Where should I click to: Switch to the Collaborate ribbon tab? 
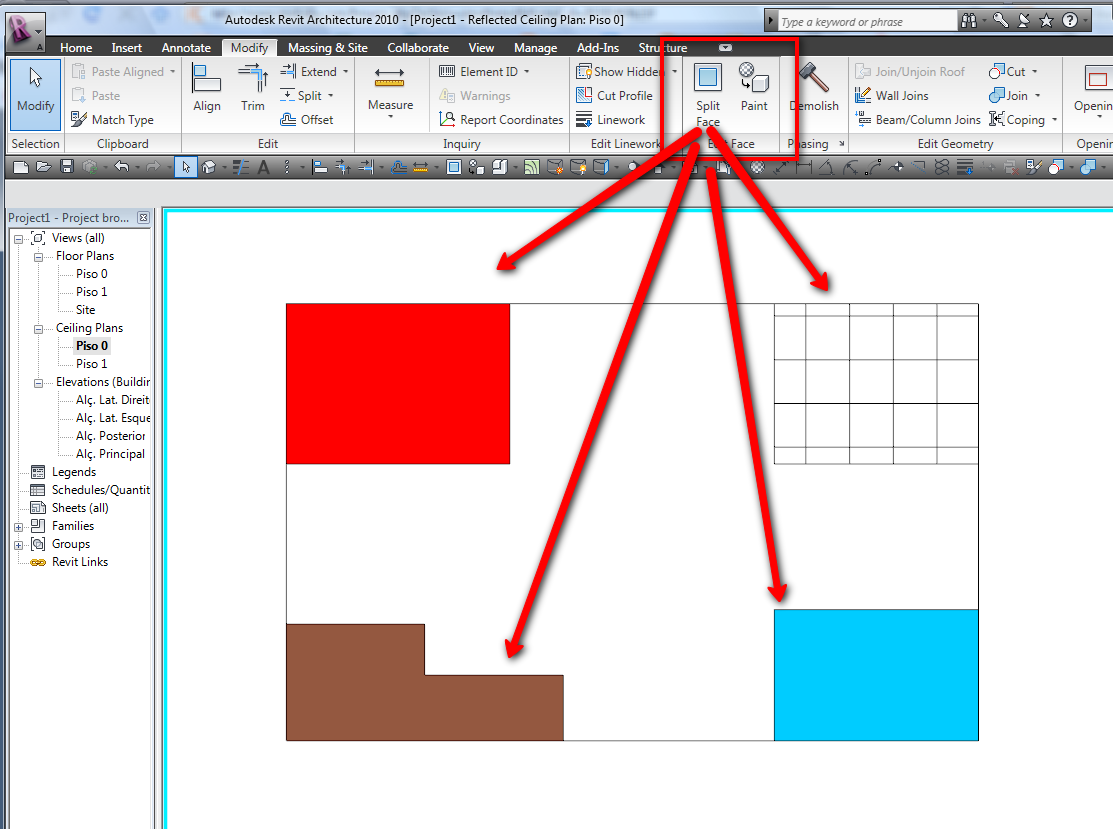coord(417,48)
